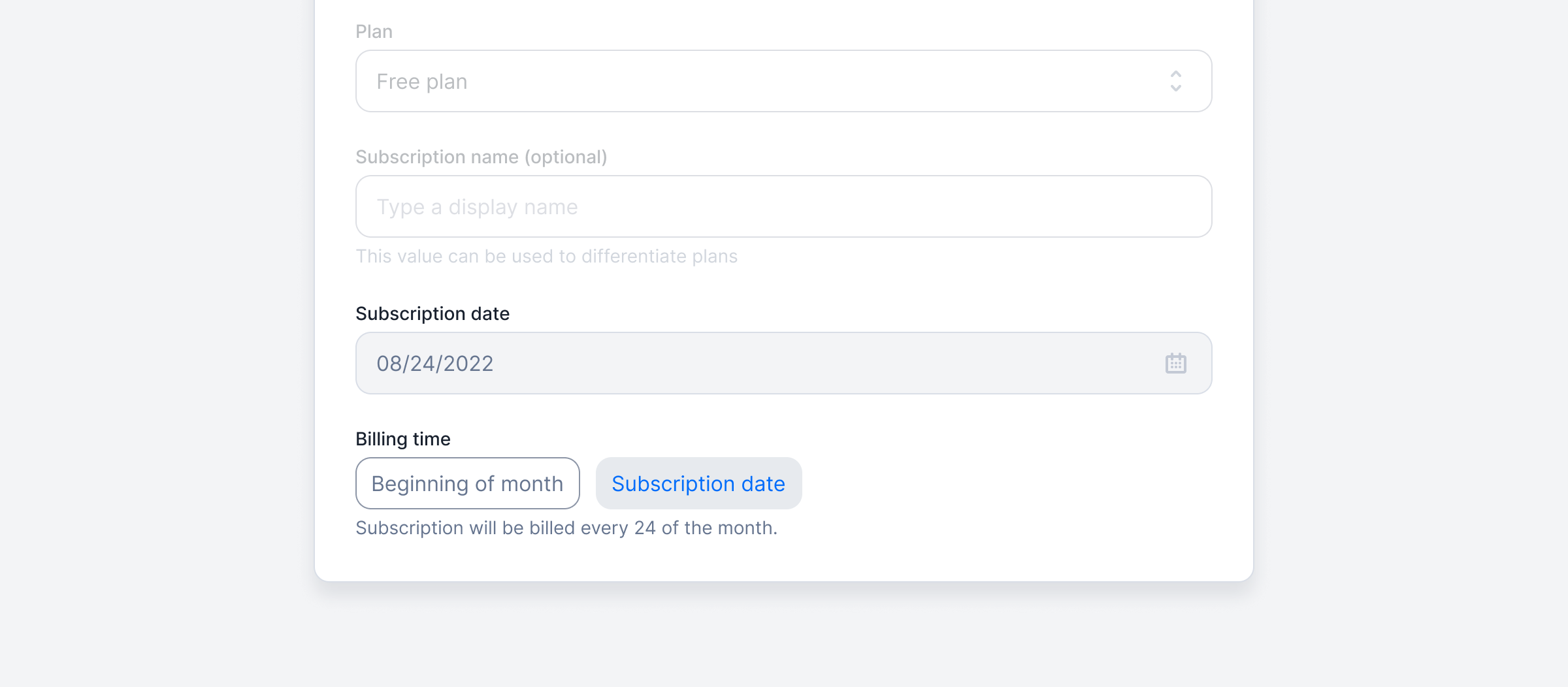This screenshot has width=1568, height=687.
Task: Click the Subscription date field label
Action: coord(433,313)
